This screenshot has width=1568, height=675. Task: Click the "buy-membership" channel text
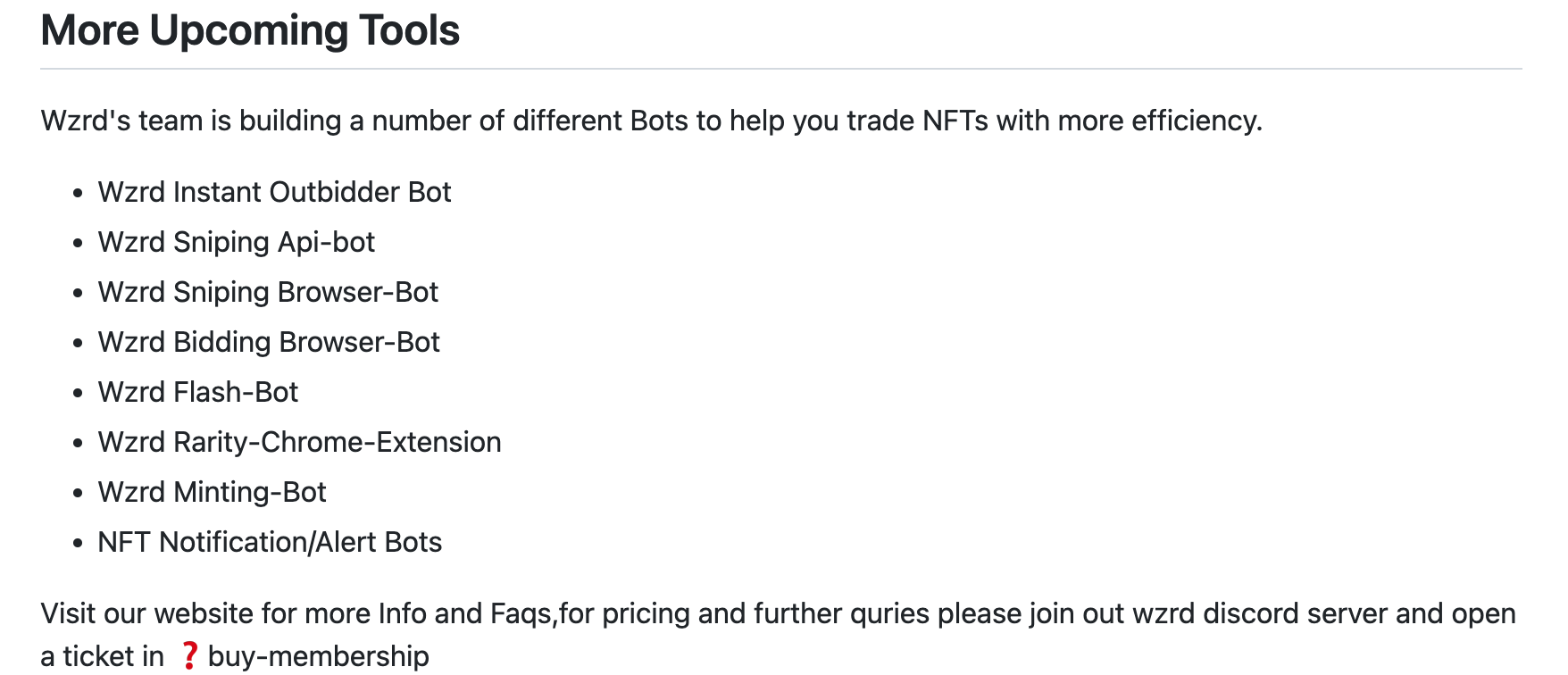tap(318, 656)
